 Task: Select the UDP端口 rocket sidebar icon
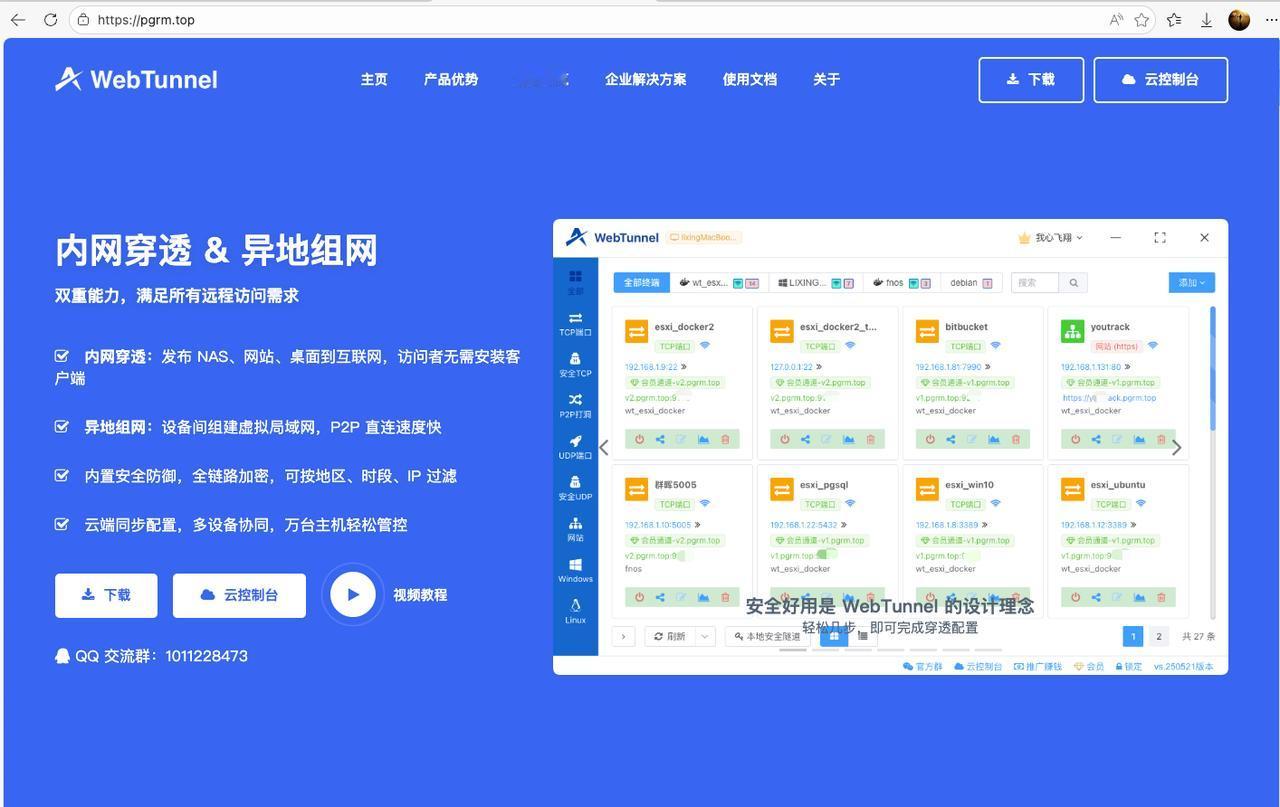point(575,446)
